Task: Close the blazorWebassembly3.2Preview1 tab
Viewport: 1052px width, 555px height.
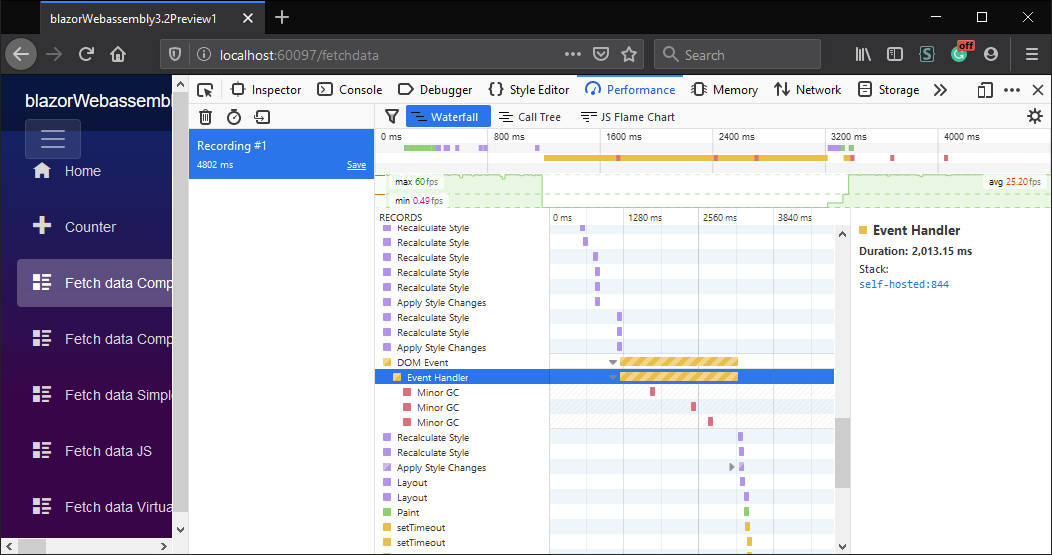Action: pyautogui.click(x=248, y=18)
